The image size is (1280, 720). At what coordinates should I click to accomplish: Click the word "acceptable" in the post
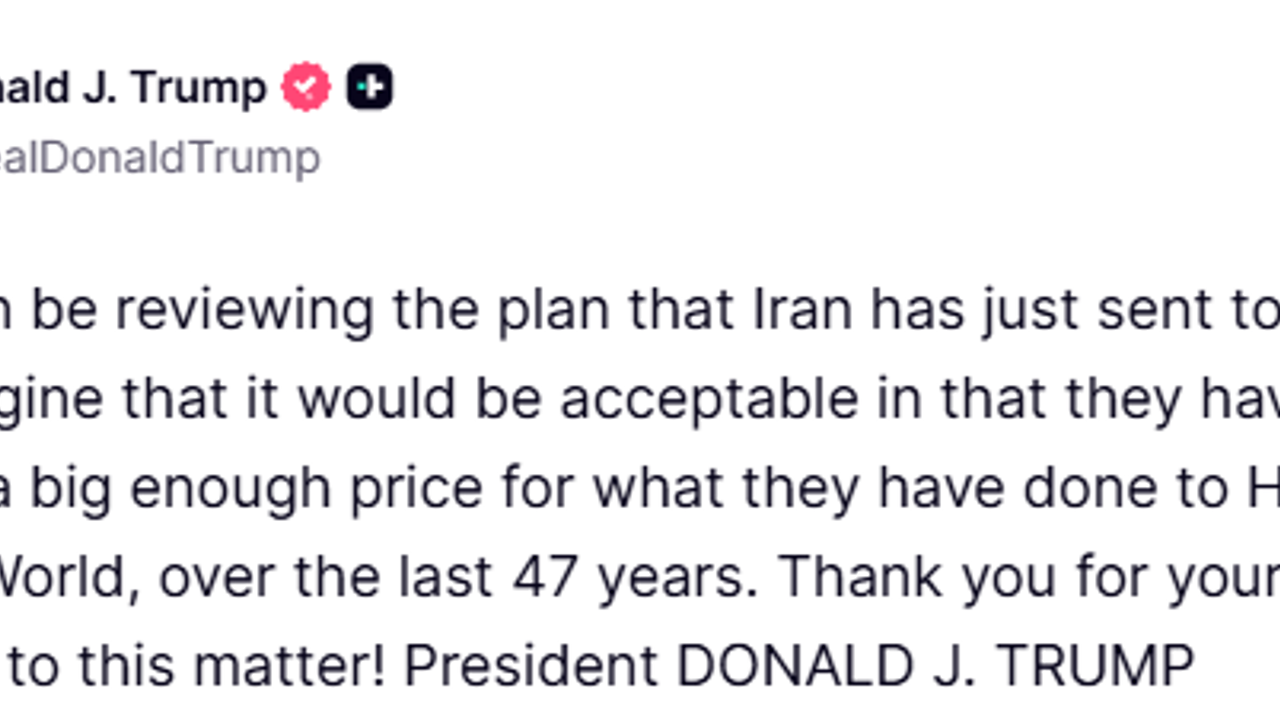point(709,400)
